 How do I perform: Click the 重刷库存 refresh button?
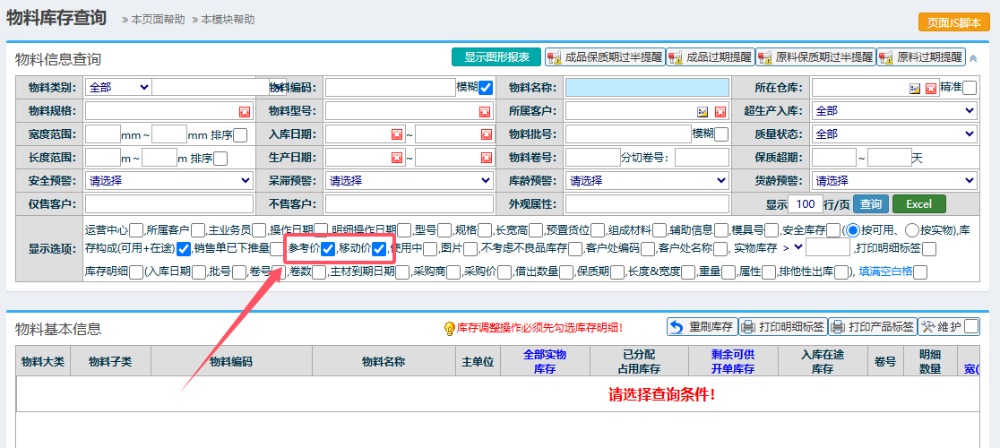coord(702,327)
